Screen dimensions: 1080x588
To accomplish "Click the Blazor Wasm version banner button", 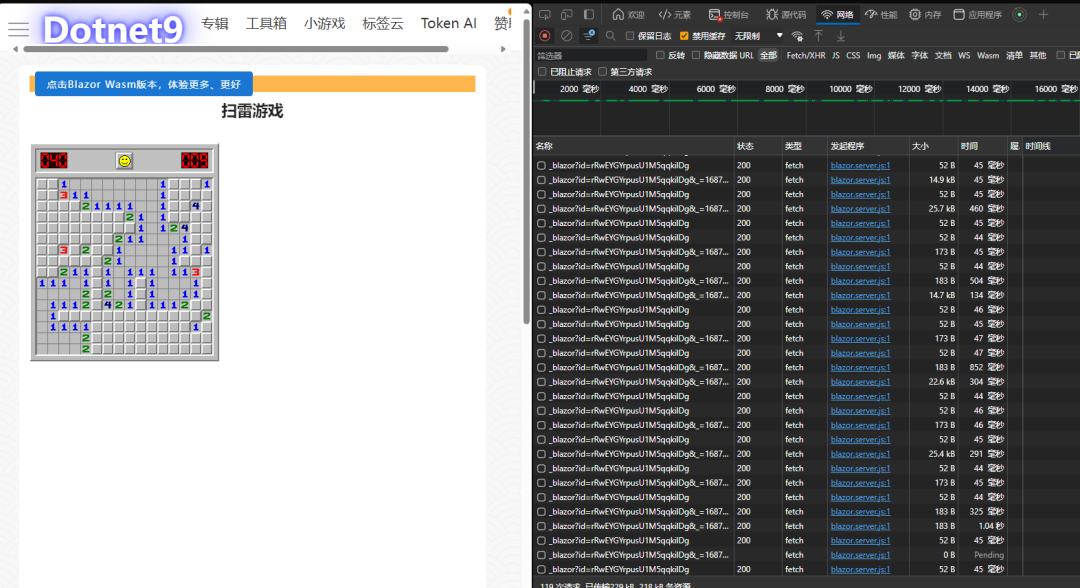I will coord(143,84).
